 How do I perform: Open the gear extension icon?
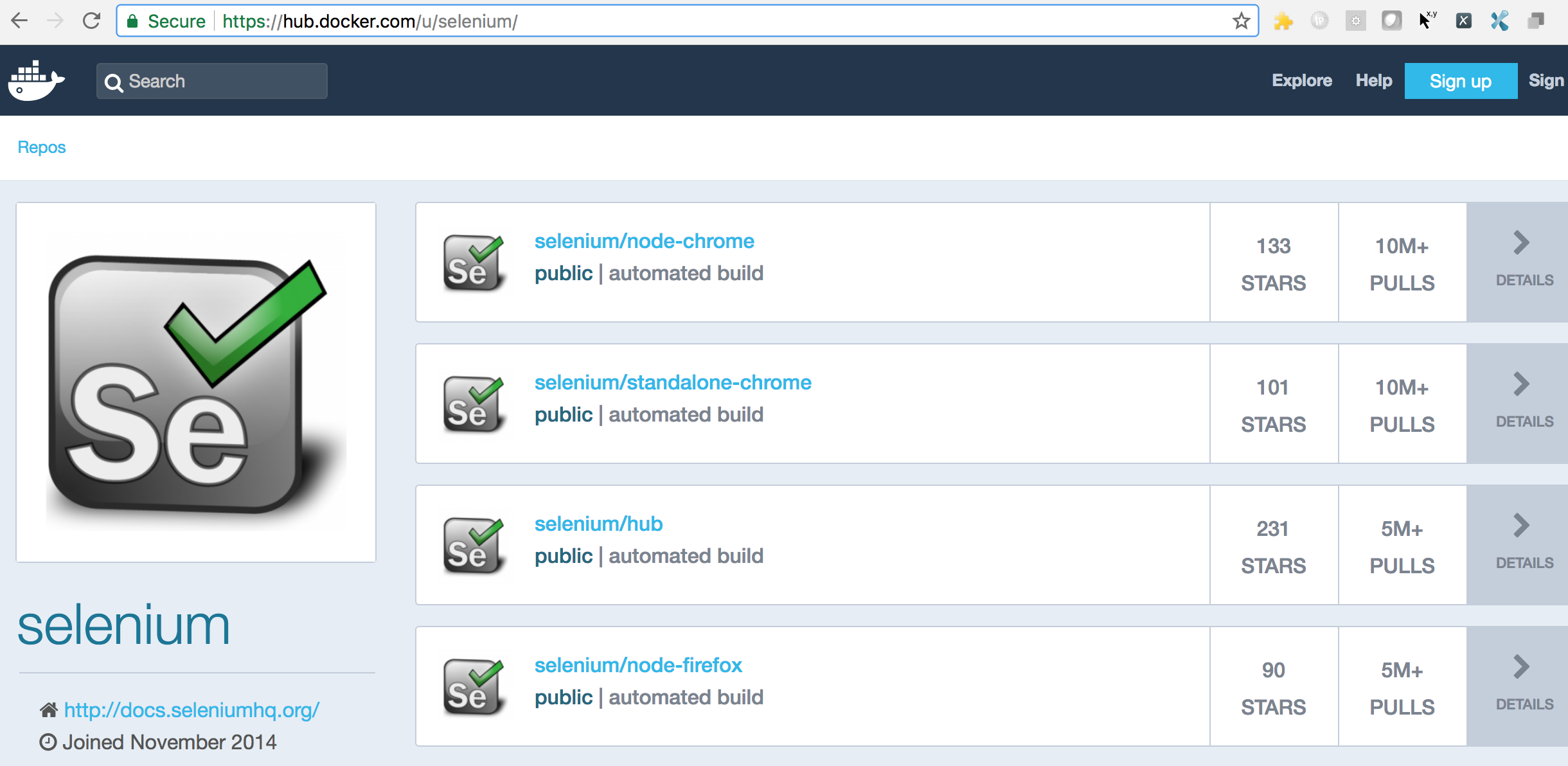pyautogui.click(x=1355, y=21)
